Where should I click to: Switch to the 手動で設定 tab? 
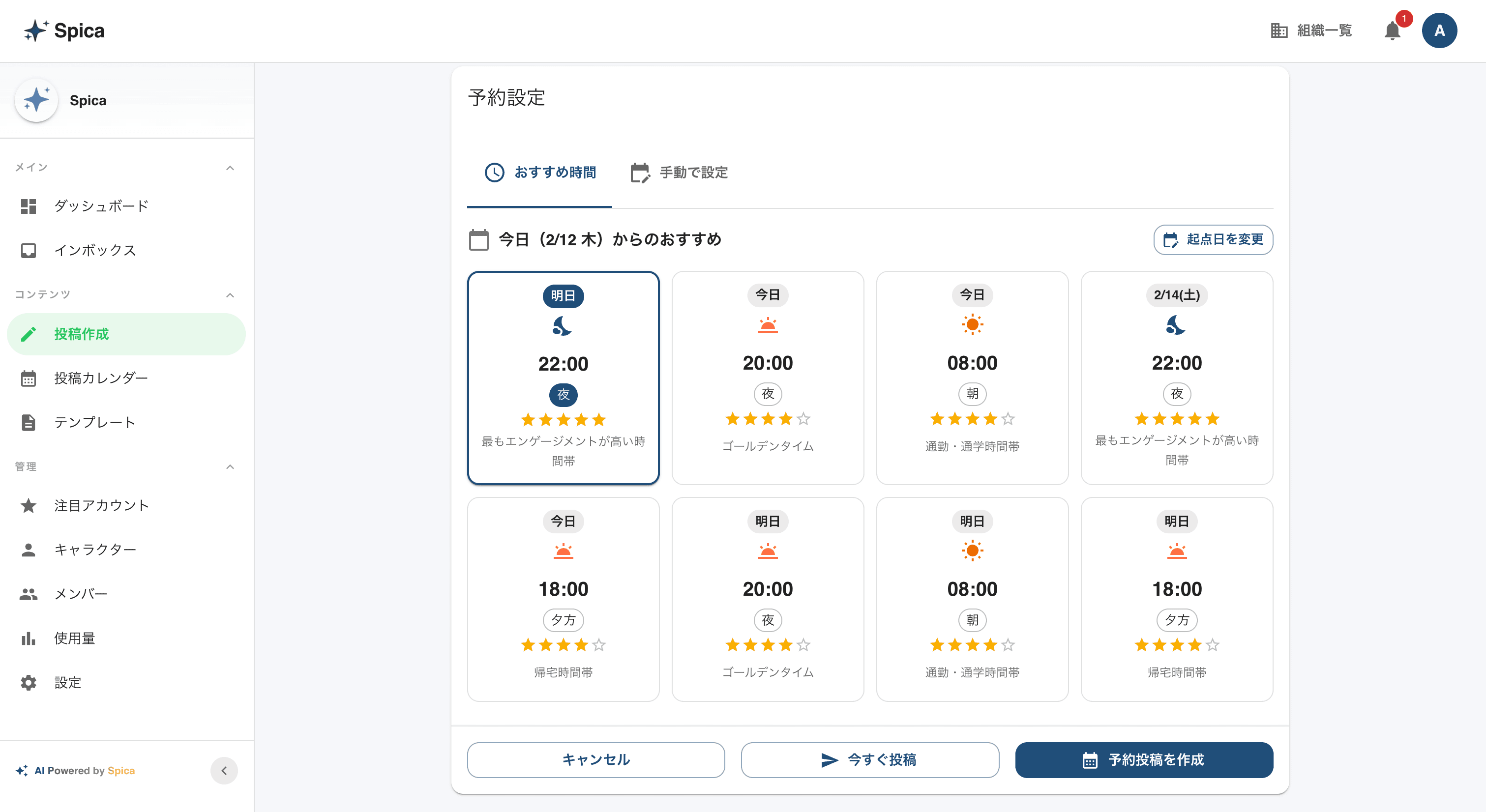(x=679, y=173)
